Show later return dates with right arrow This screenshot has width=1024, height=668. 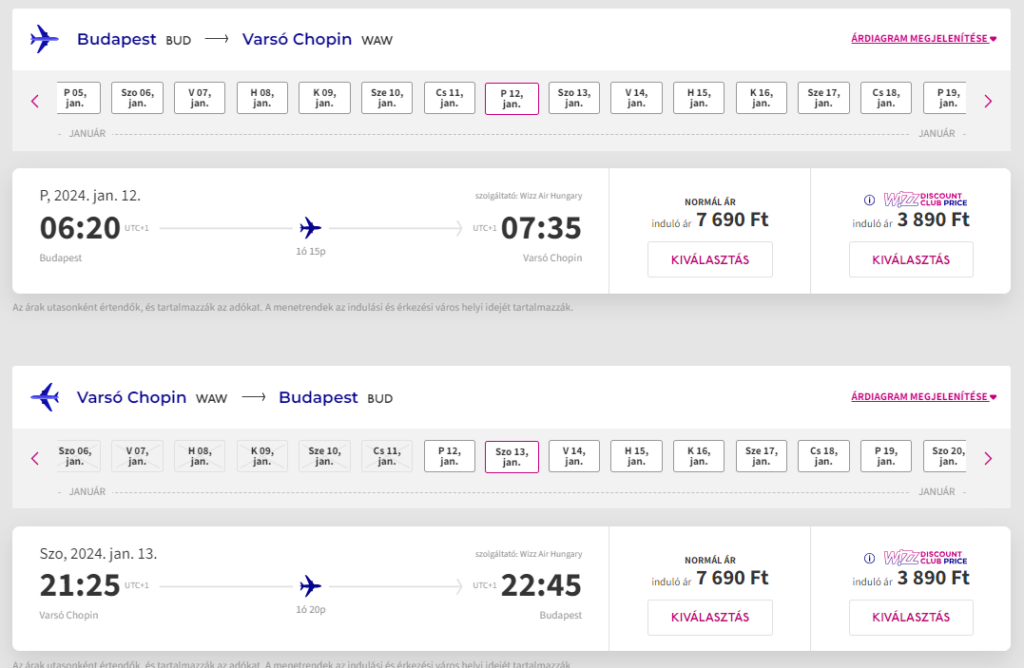(988, 458)
